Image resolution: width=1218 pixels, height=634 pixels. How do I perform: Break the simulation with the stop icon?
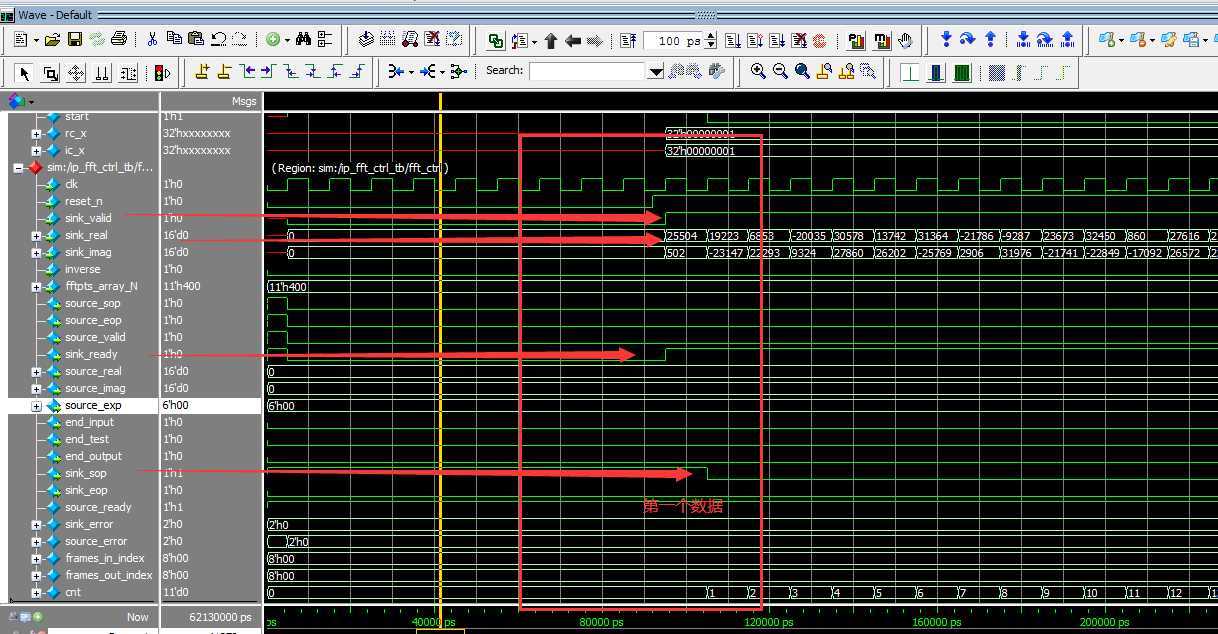point(799,40)
